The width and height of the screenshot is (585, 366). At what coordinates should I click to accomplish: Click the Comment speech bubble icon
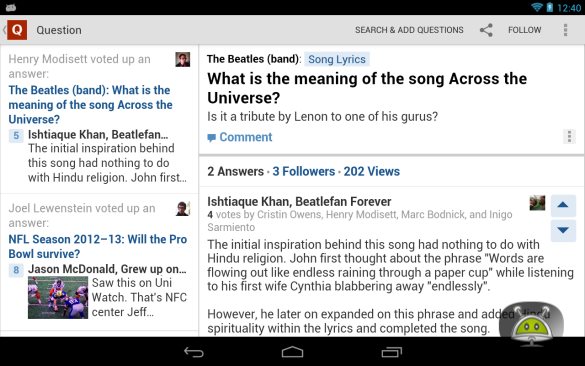click(212, 138)
